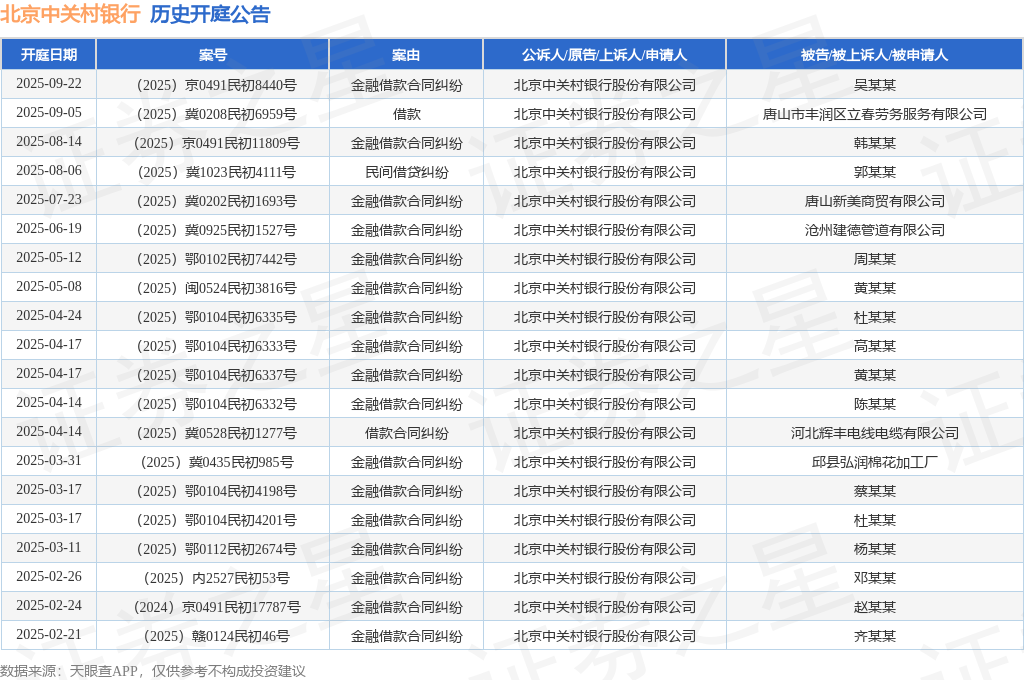Viewport: 1024px width, 680px height.
Task: Click defendant 河北辉丰电线电缆有限公司
Action: [874, 433]
